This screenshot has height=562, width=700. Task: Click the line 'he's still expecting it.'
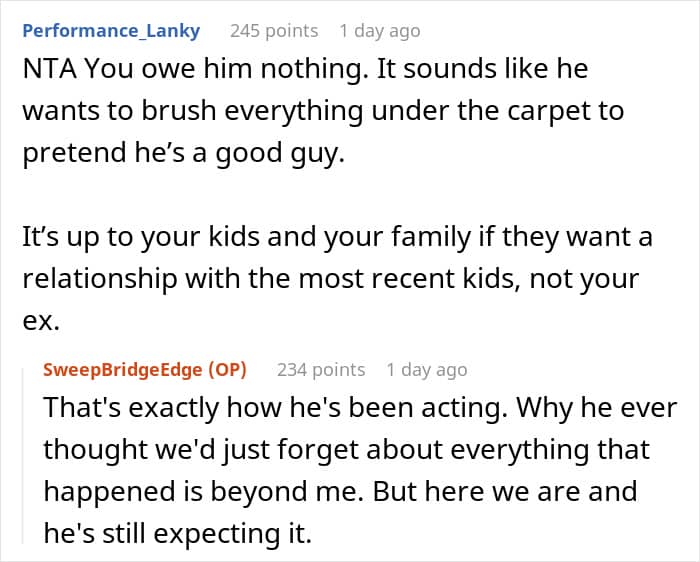[x=178, y=533]
